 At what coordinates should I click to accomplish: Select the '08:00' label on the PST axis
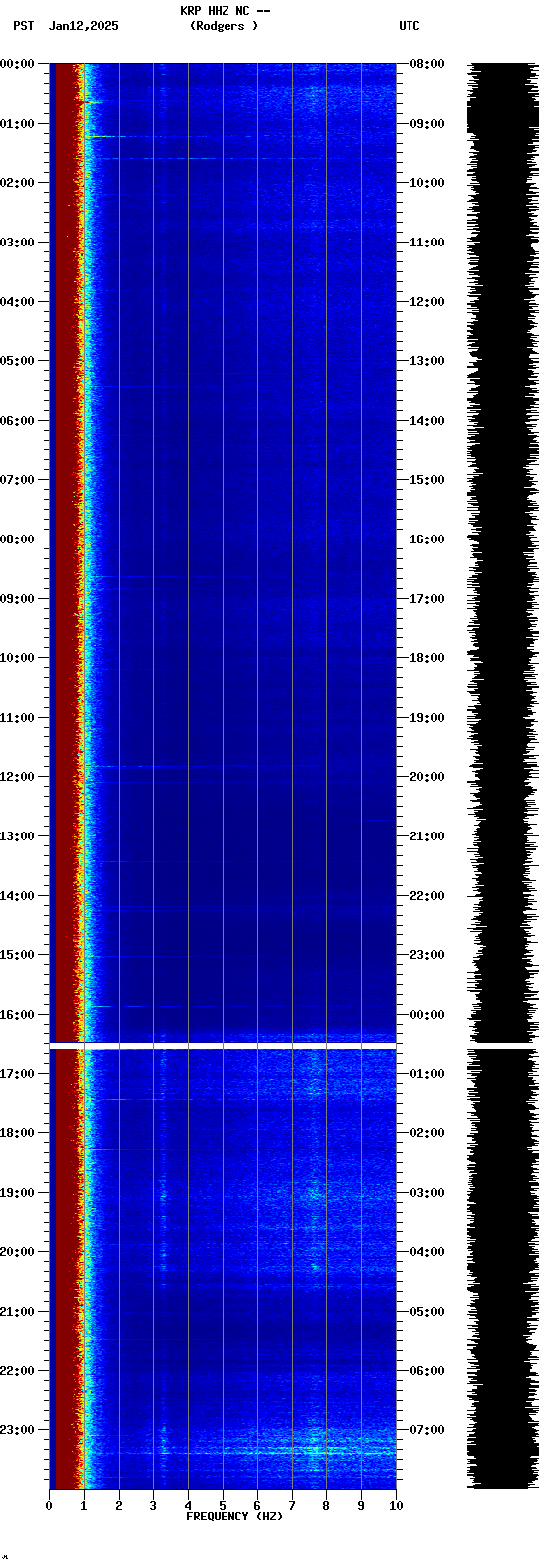click(x=17, y=539)
